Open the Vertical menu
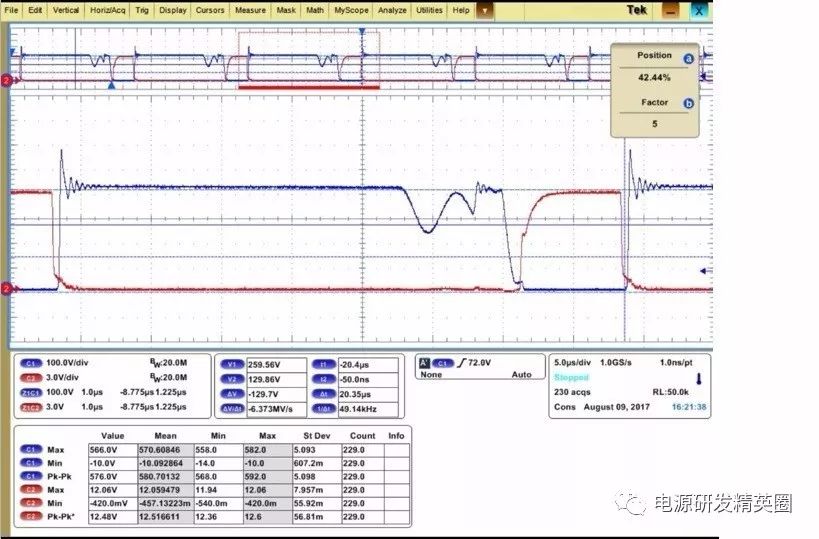This screenshot has height=539, width=819. pos(66,10)
